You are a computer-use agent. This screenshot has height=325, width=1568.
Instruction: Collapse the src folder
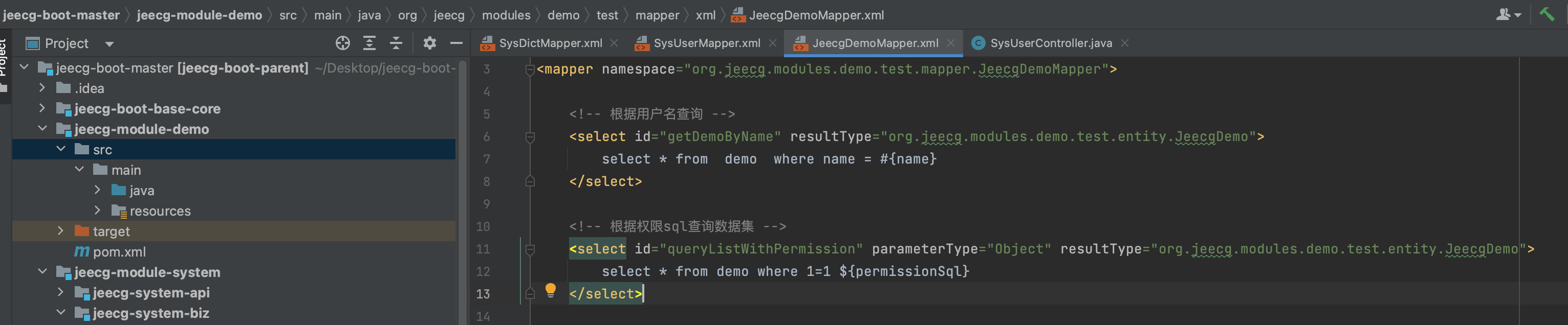tap(61, 149)
